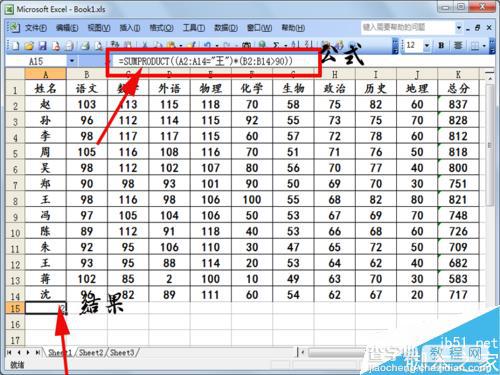Switch to the Sheet2 tab
This screenshot has width=500, height=375.
click(x=91, y=352)
